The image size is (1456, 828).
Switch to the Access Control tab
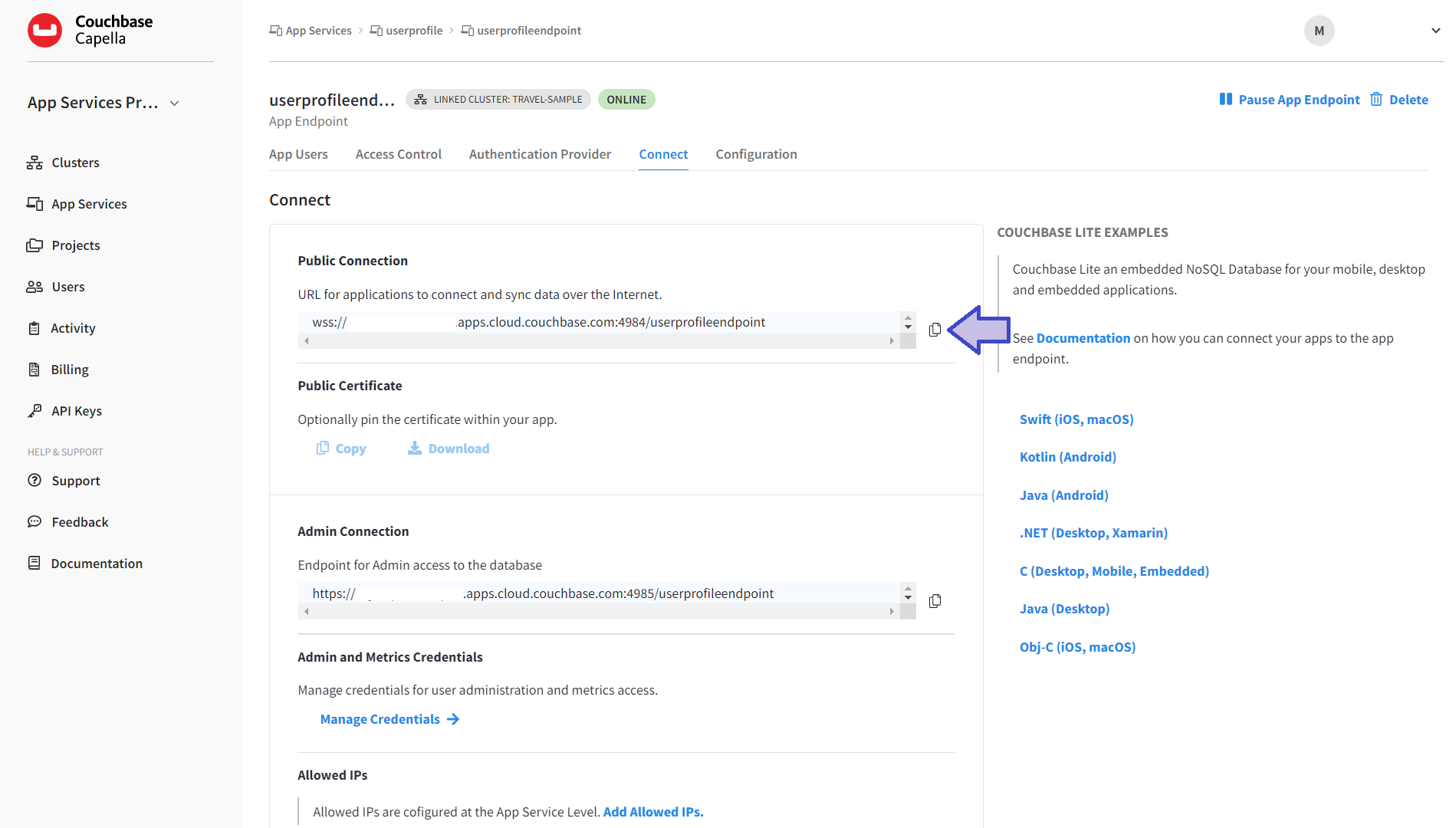point(398,154)
